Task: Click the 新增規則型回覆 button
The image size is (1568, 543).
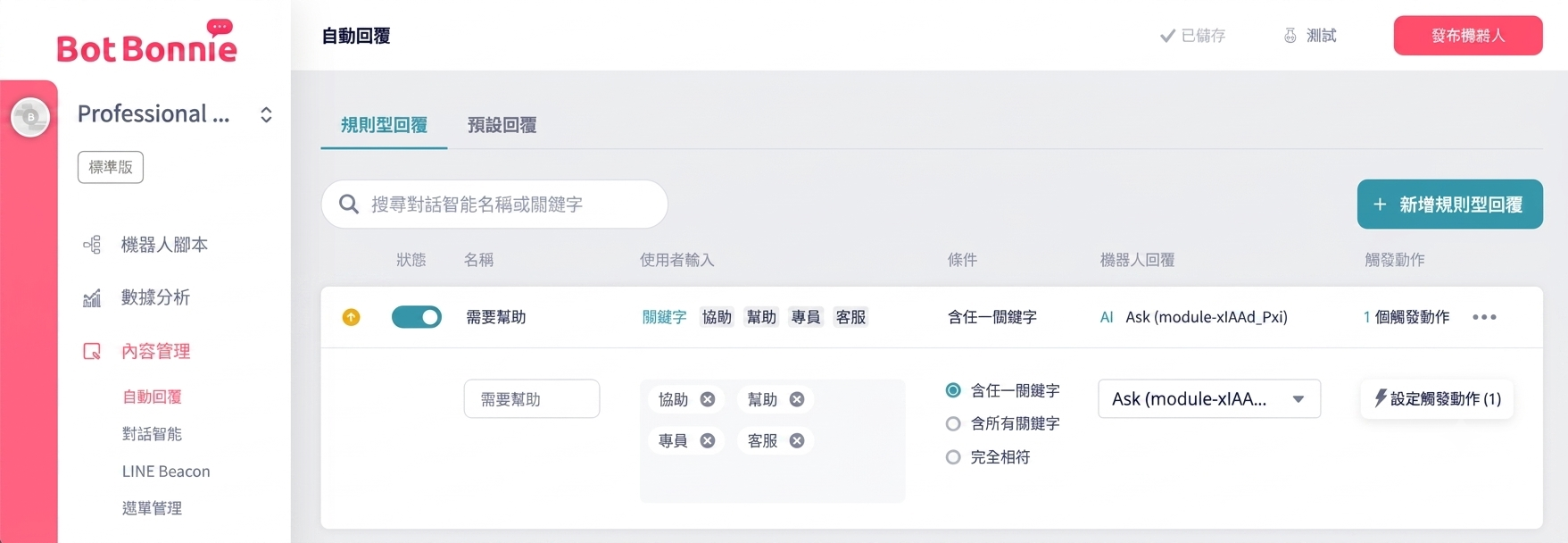Action: pyautogui.click(x=1450, y=205)
